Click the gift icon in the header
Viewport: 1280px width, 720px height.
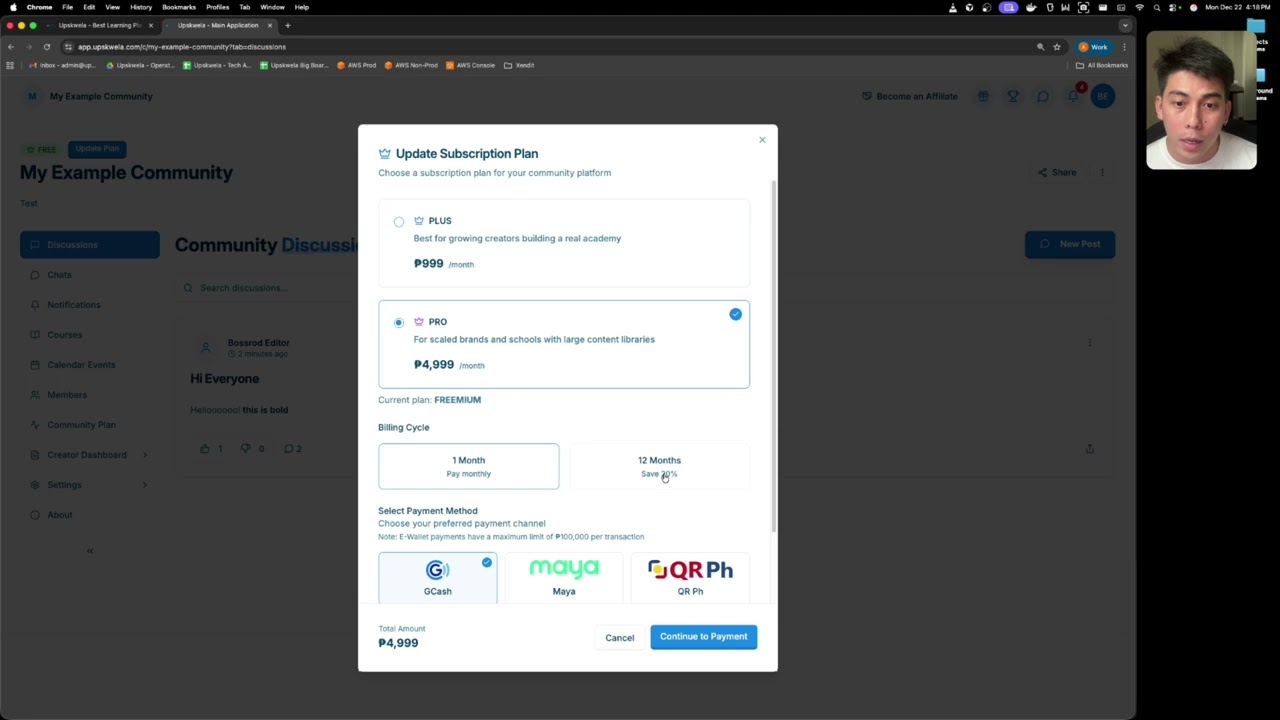[x=983, y=96]
